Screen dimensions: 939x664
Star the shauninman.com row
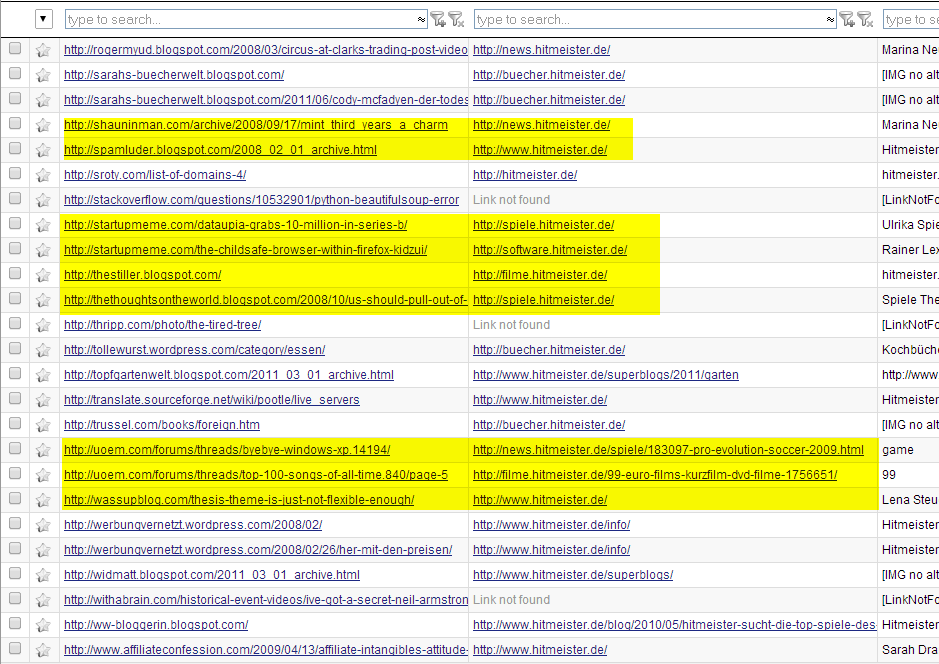[43, 125]
